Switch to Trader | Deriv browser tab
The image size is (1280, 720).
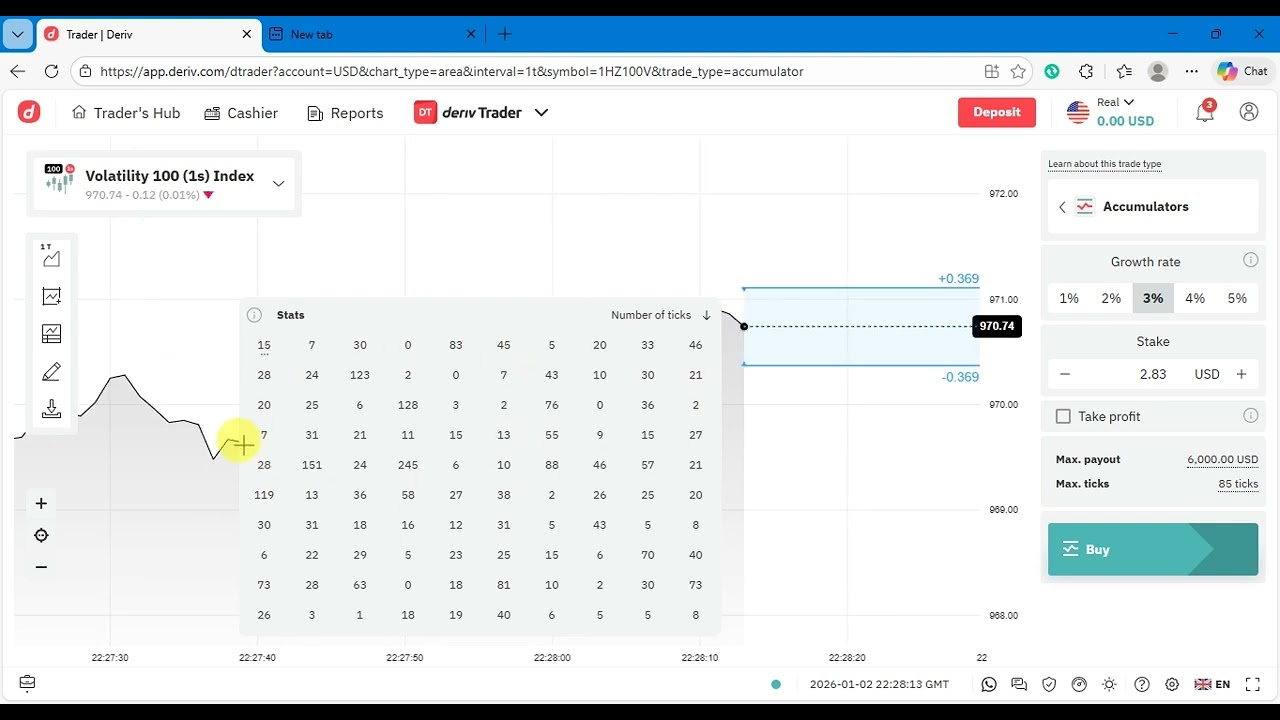[148, 34]
